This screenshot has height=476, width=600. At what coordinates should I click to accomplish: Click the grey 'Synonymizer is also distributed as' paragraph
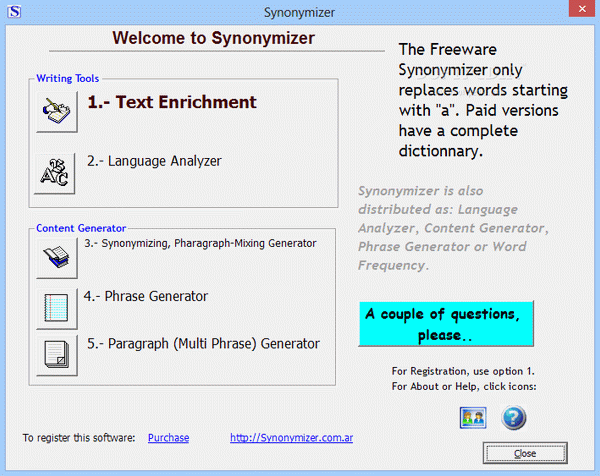[453, 228]
